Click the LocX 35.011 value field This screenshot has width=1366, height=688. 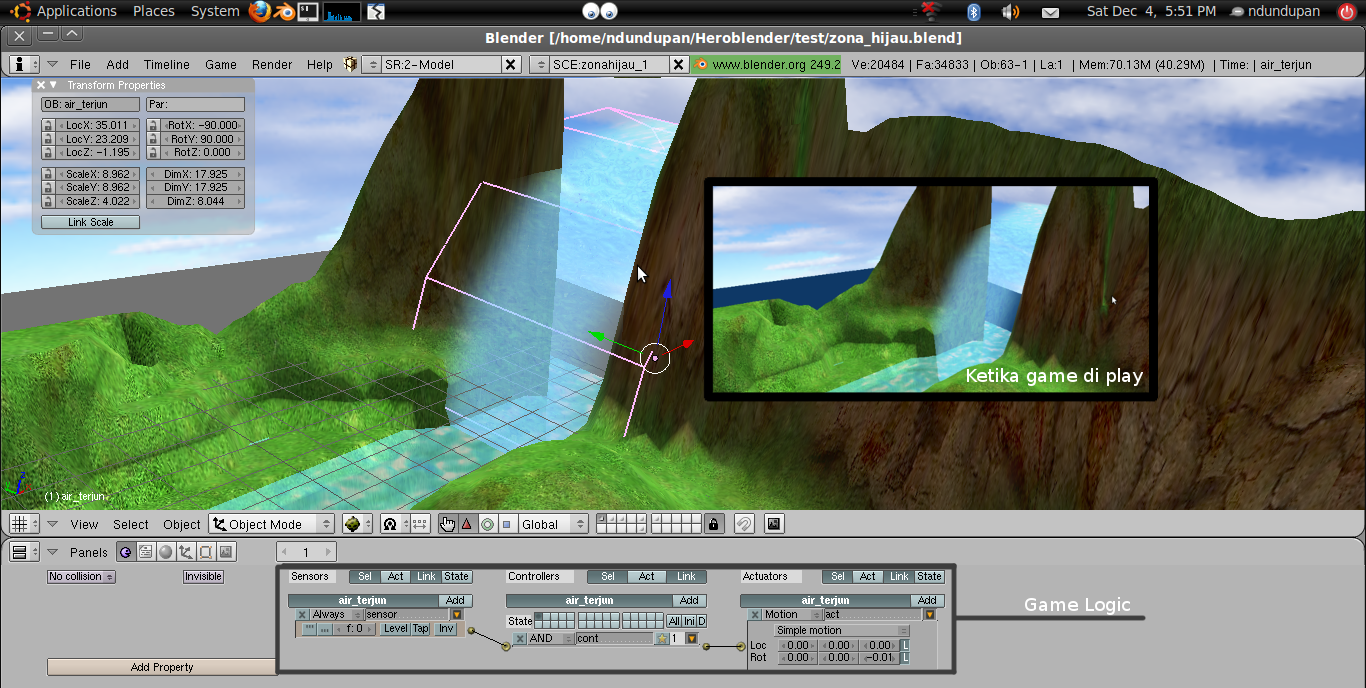click(98, 125)
